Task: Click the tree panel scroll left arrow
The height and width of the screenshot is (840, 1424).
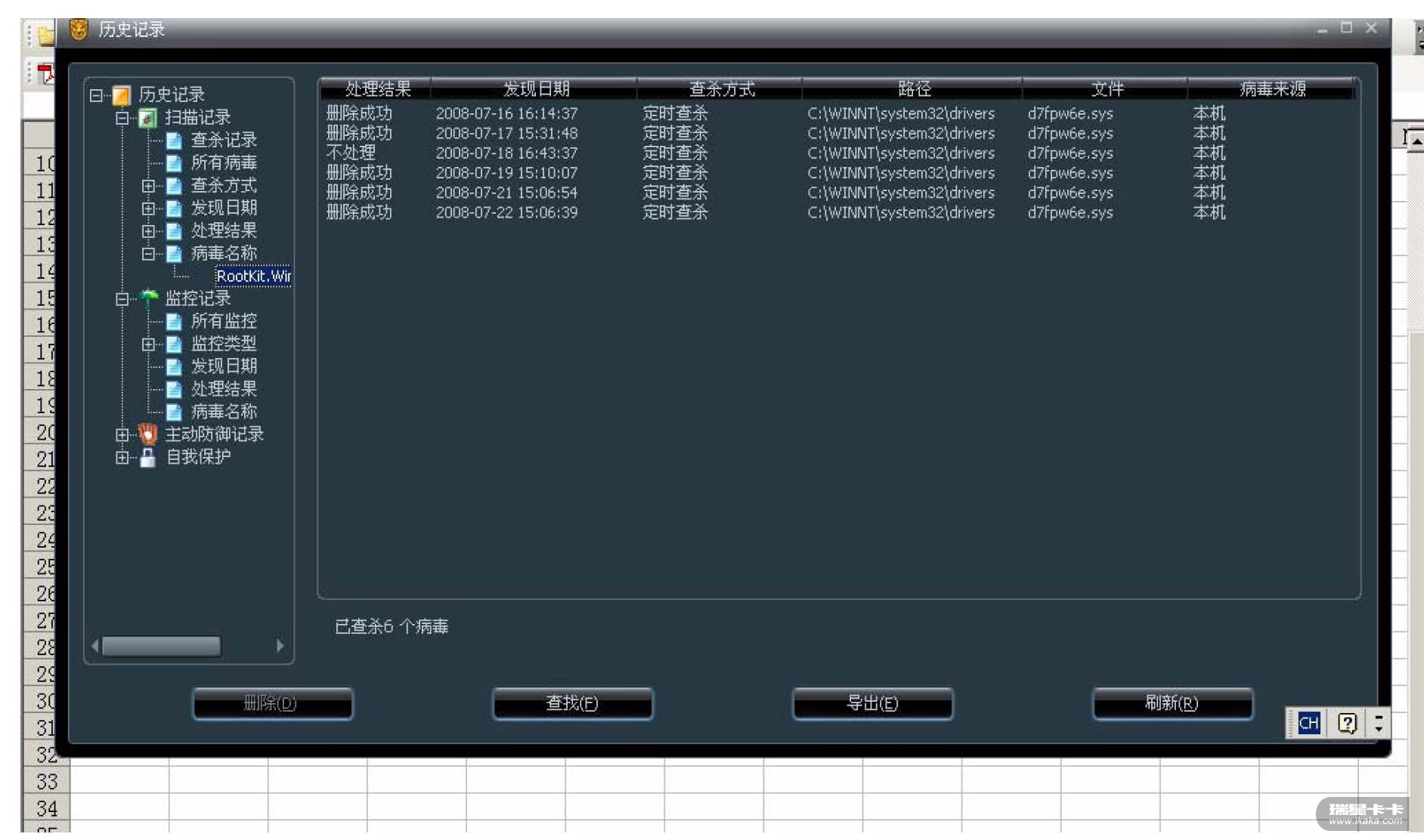Action: (x=95, y=646)
